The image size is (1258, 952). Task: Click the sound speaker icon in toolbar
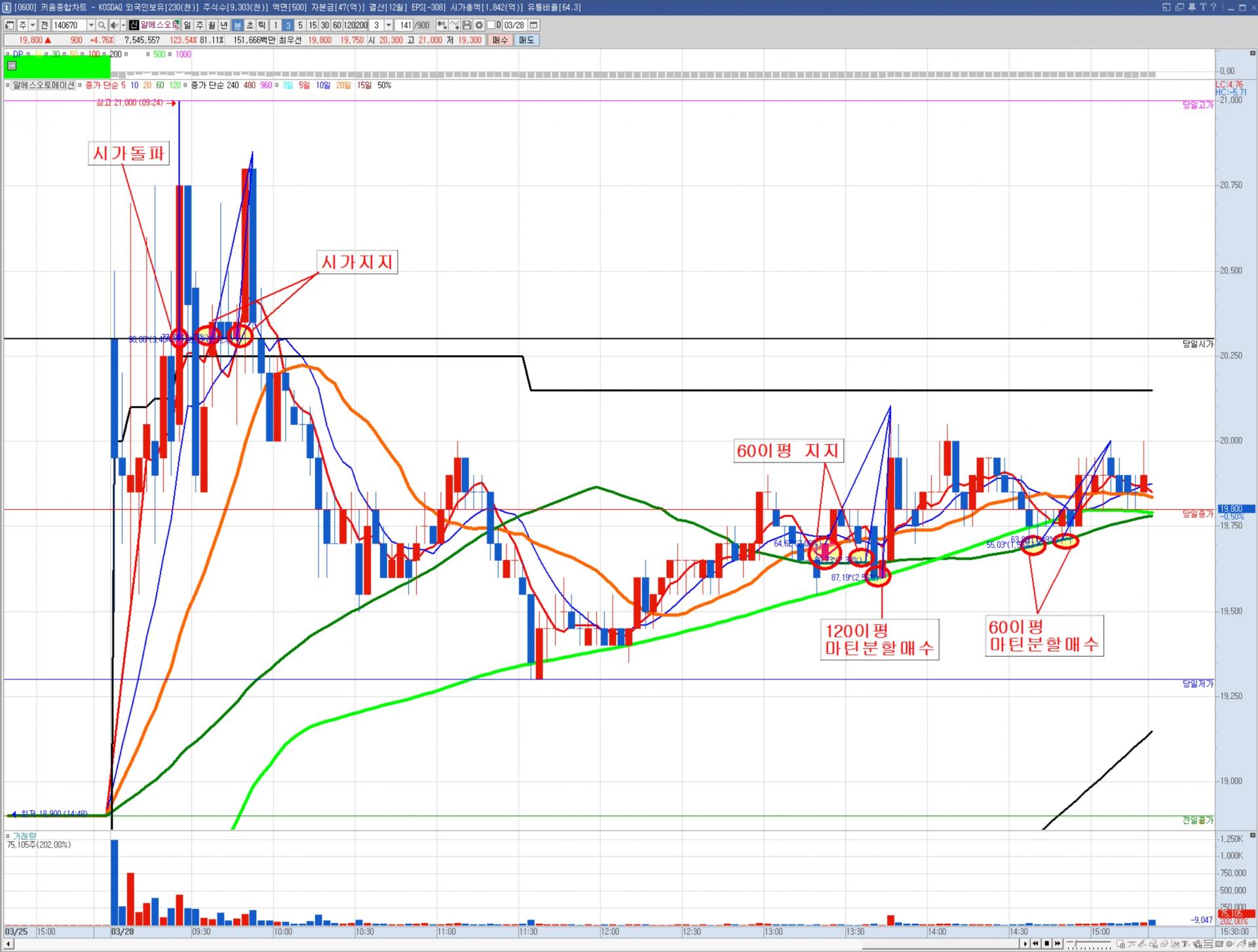(x=114, y=26)
